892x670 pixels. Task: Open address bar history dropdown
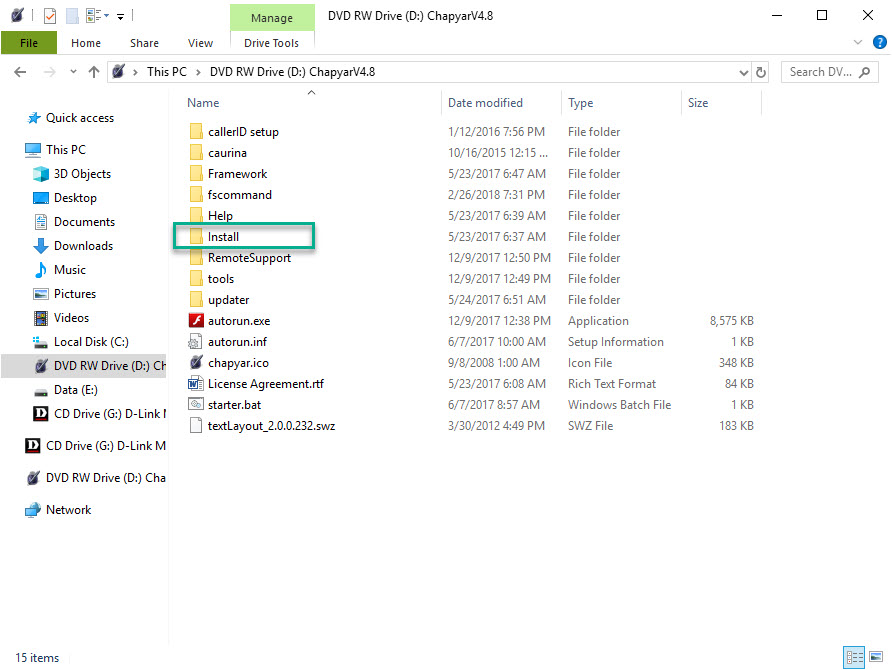743,72
